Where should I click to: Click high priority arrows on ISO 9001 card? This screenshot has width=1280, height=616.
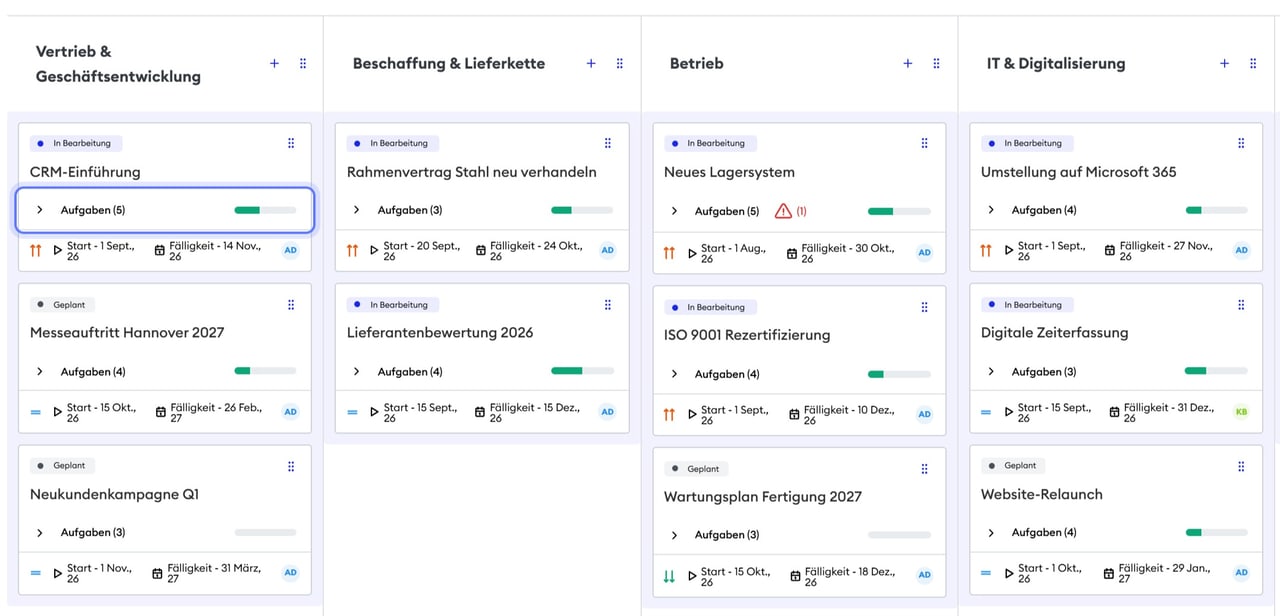[x=669, y=415]
